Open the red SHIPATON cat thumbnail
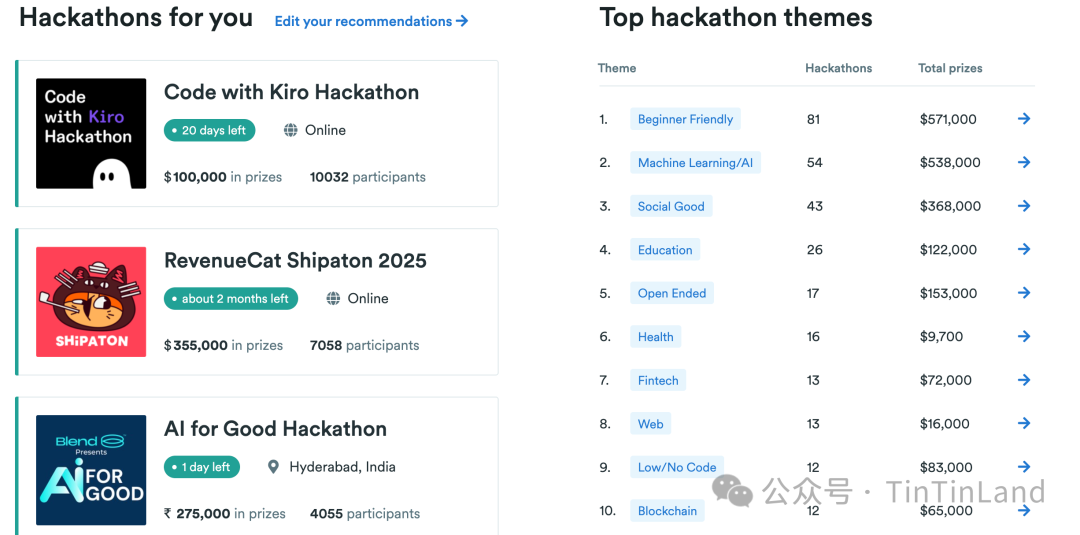 tap(91, 302)
